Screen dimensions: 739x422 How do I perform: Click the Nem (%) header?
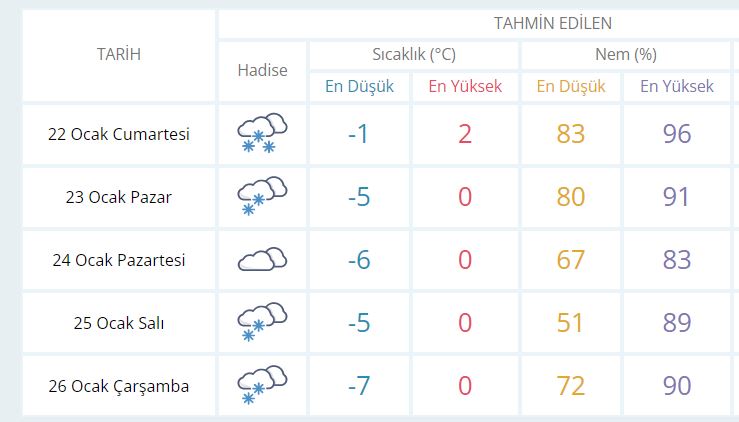click(x=626, y=54)
